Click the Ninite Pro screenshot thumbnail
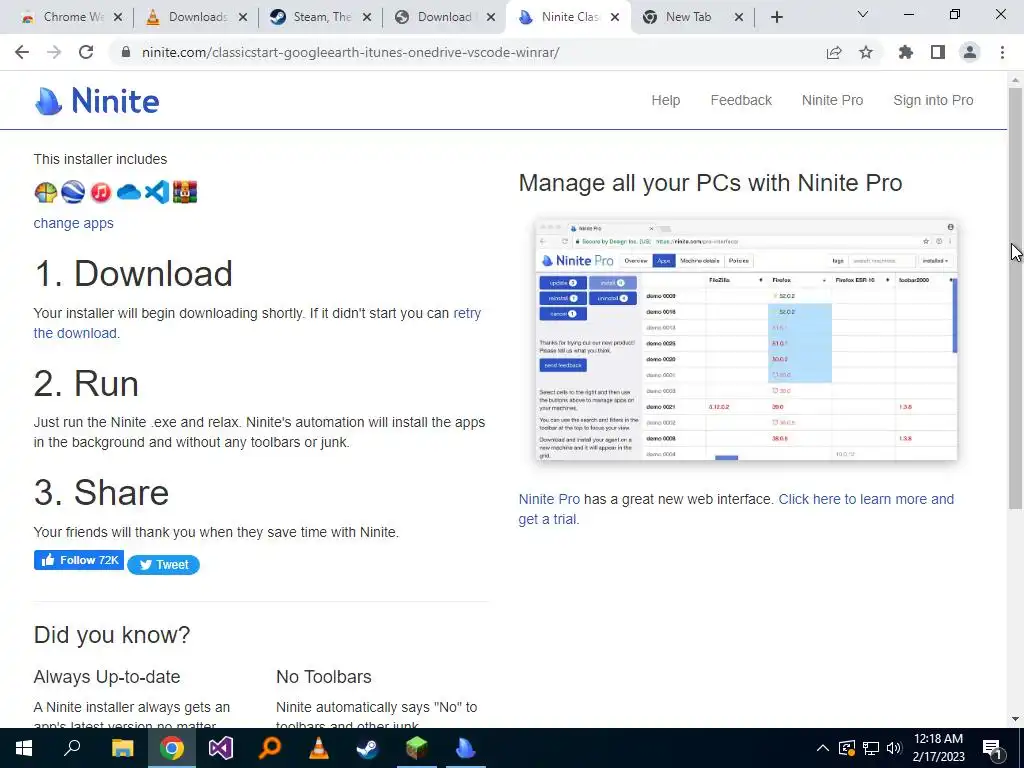 point(746,340)
